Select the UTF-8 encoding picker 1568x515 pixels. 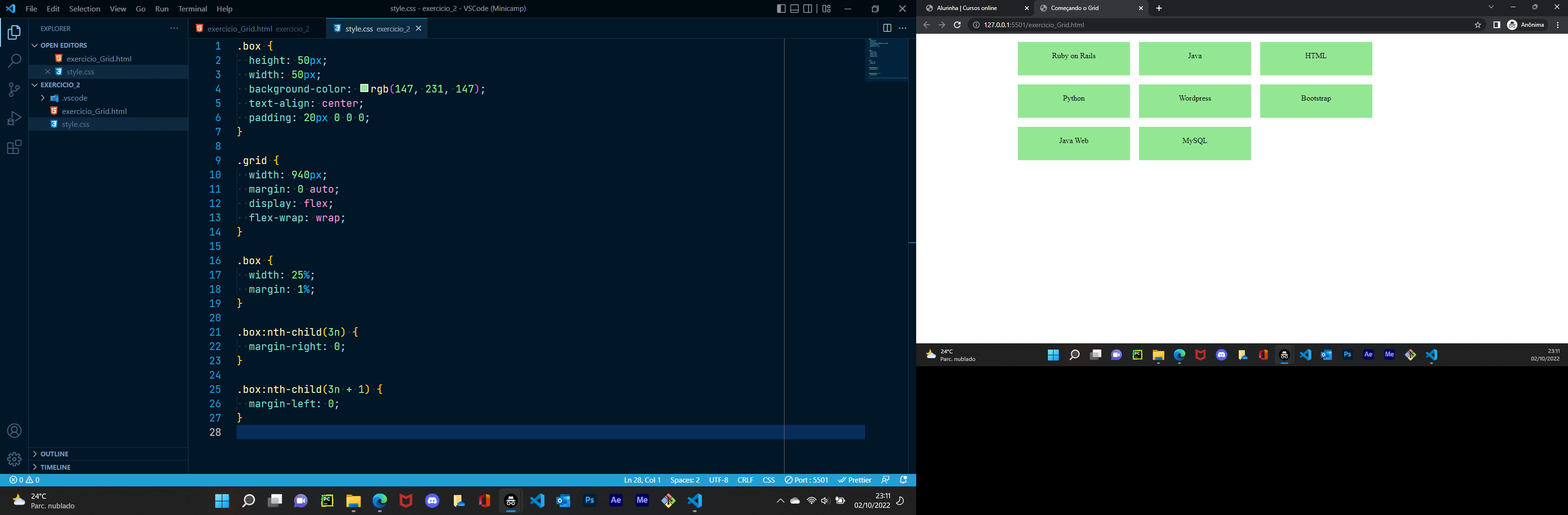(x=718, y=480)
